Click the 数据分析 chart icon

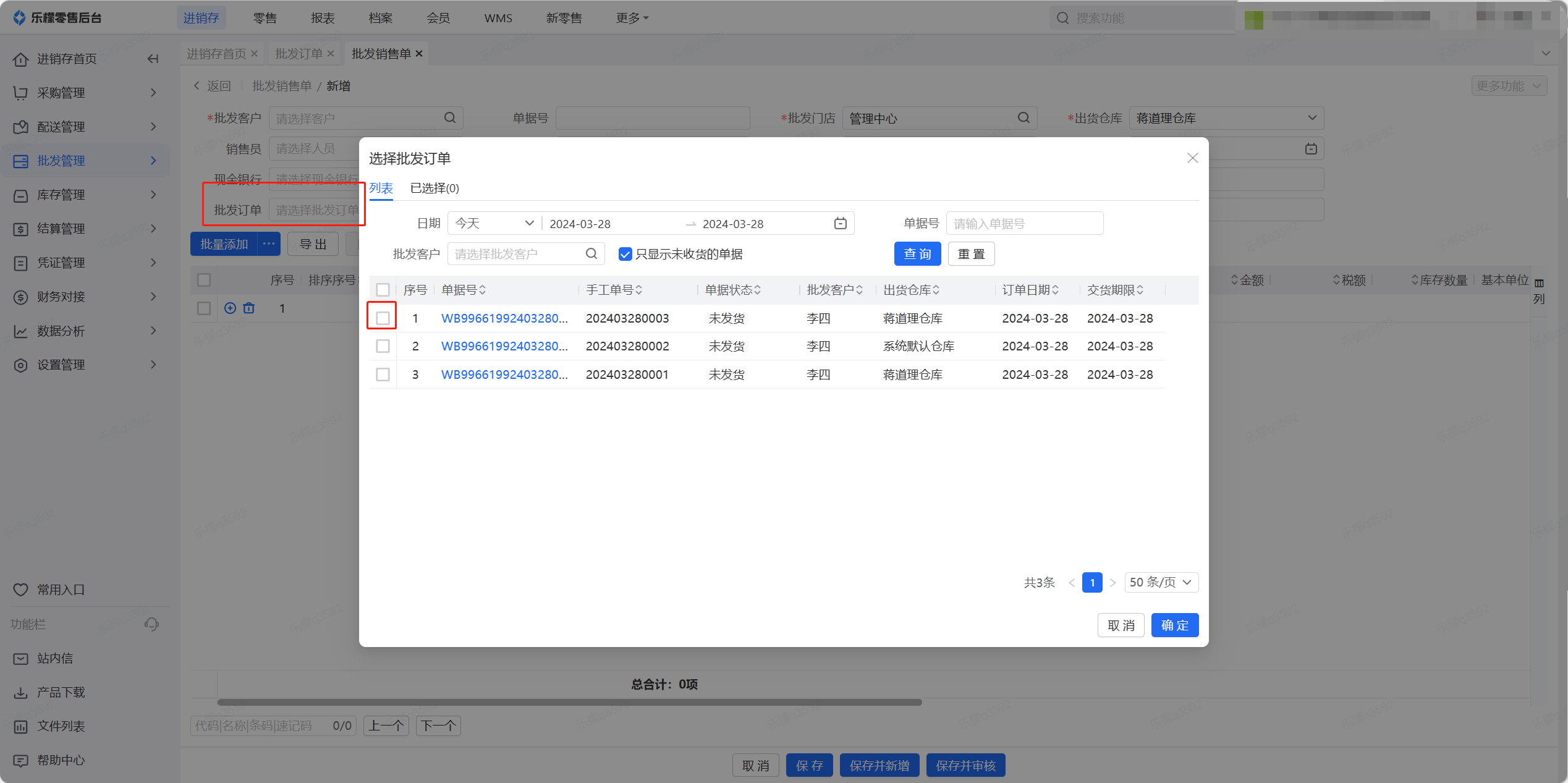(x=20, y=331)
